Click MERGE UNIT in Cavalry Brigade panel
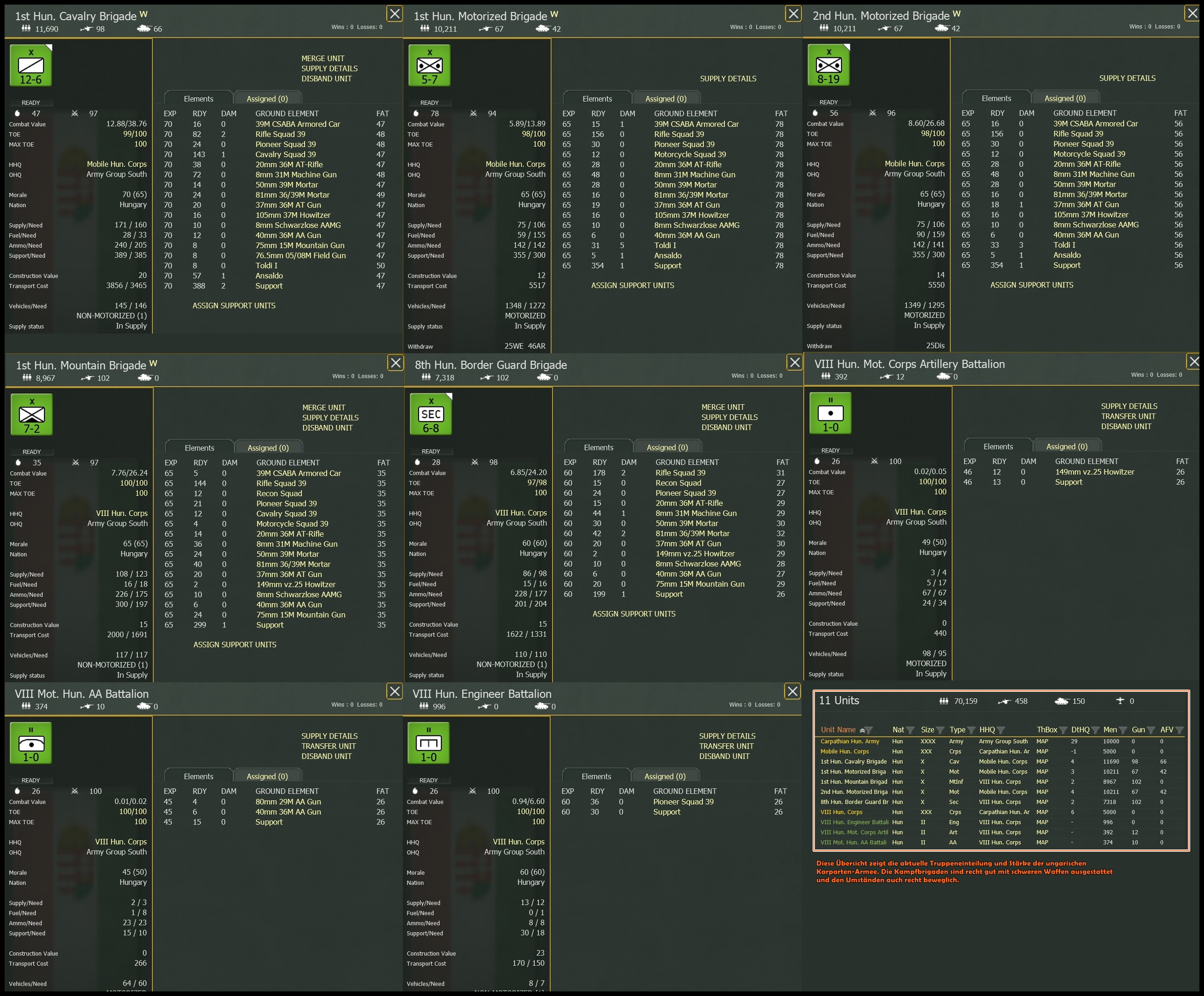The width and height of the screenshot is (1204, 996). pyautogui.click(x=323, y=58)
